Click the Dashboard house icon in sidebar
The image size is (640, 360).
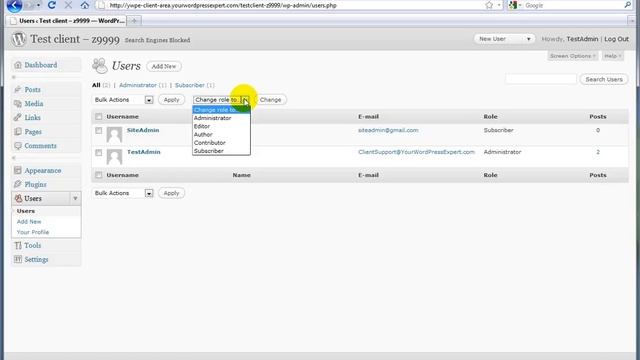point(18,65)
